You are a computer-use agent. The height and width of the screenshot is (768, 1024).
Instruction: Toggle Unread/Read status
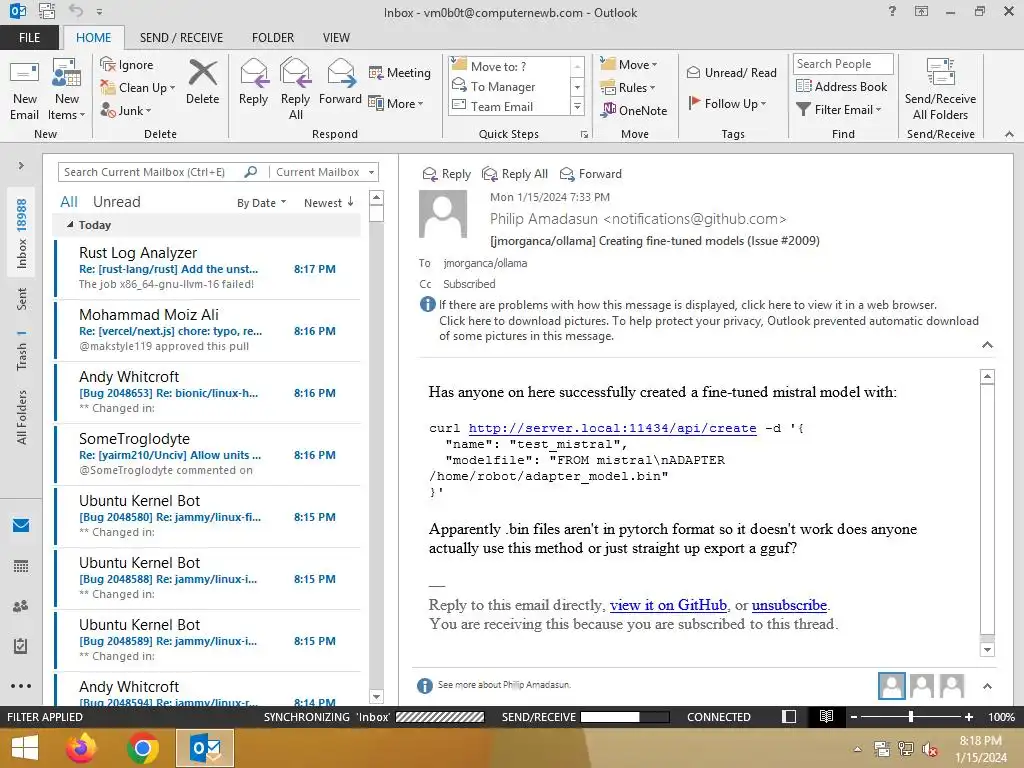click(x=731, y=72)
